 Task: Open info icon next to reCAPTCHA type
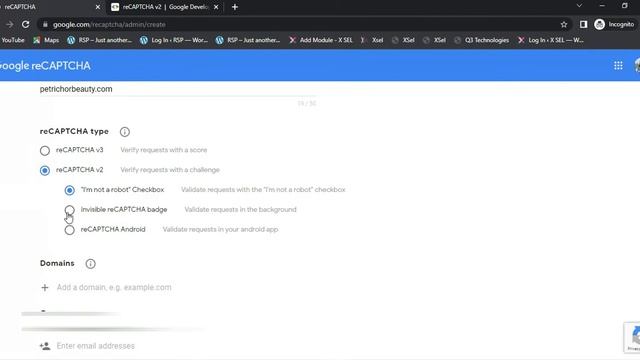click(125, 132)
